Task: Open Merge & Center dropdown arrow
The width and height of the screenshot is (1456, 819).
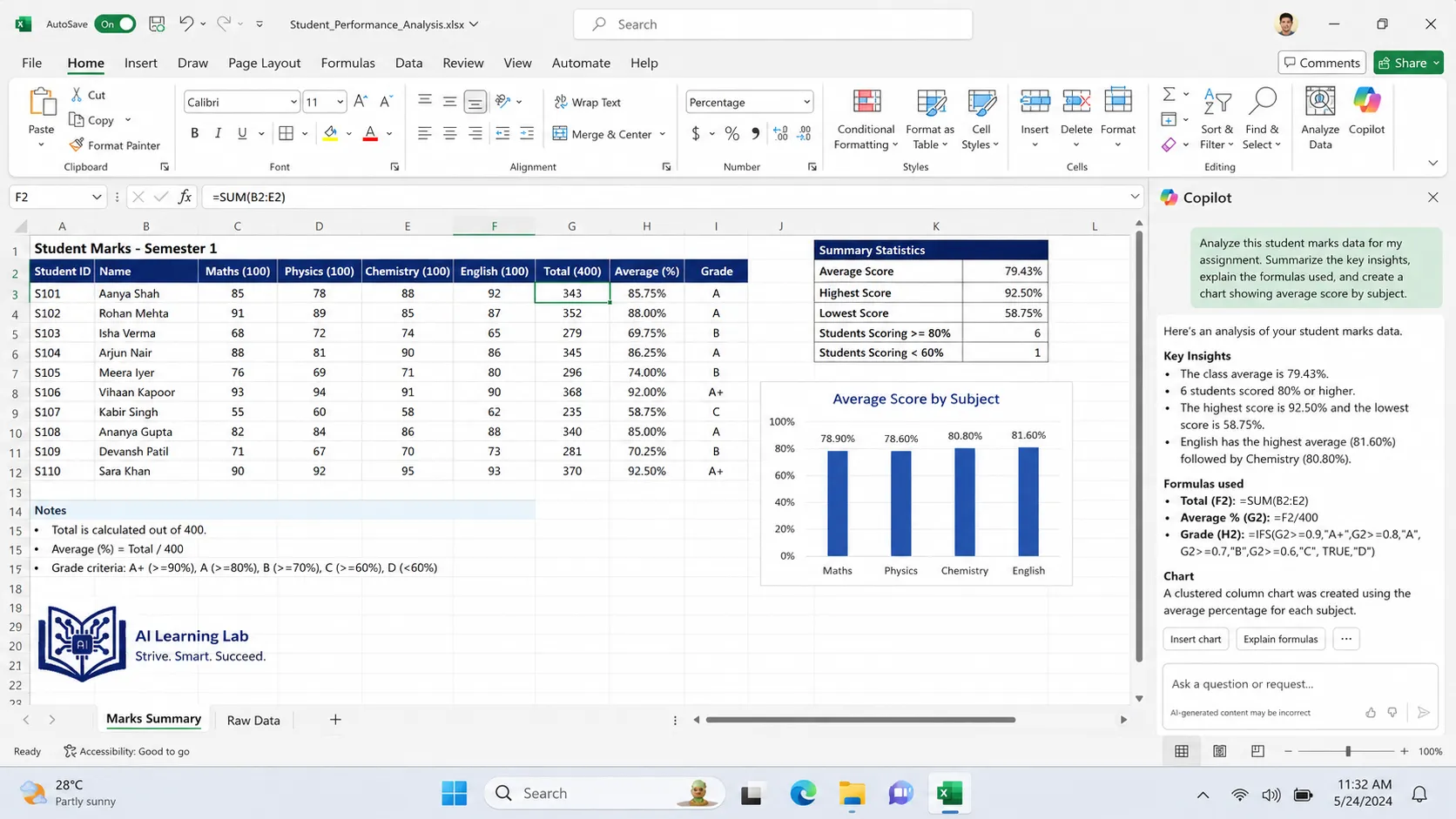Action: [x=663, y=134]
